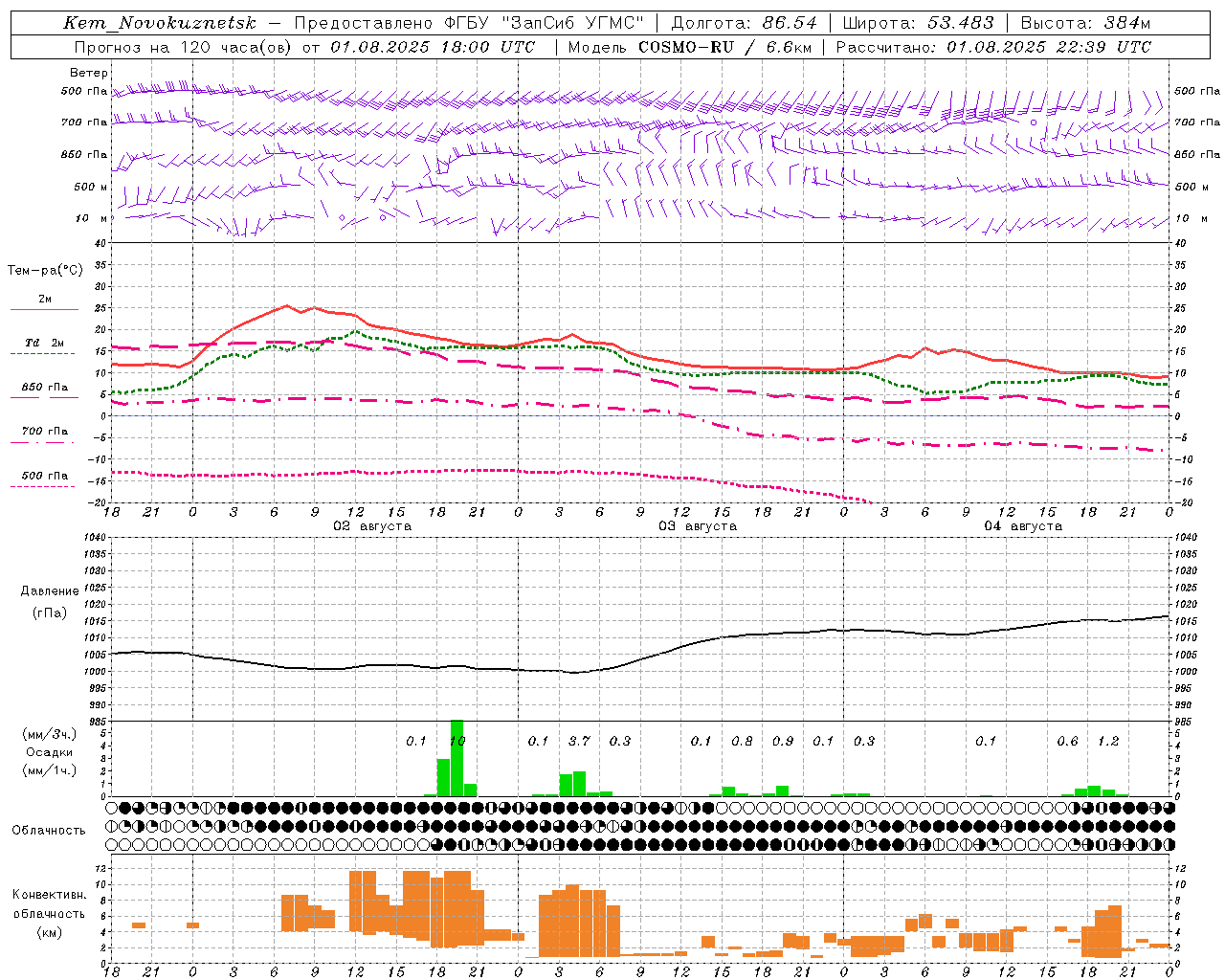Select the text Предоставлено ФГБУ "ЗапСиб УГМС"
The height and width of the screenshot is (980, 1225).
click(x=469, y=23)
